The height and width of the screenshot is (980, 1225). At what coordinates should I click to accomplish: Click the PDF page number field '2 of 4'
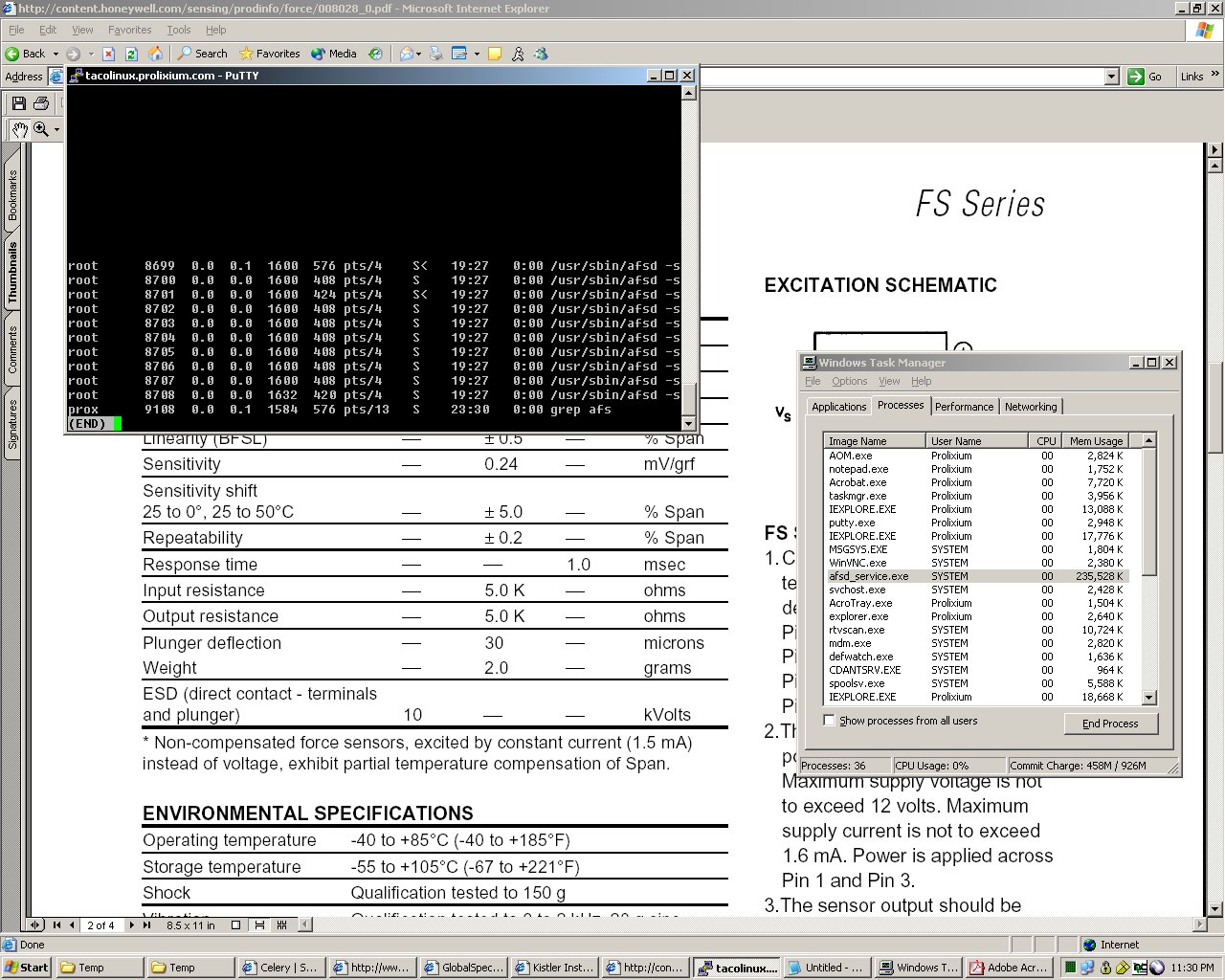pos(100,925)
